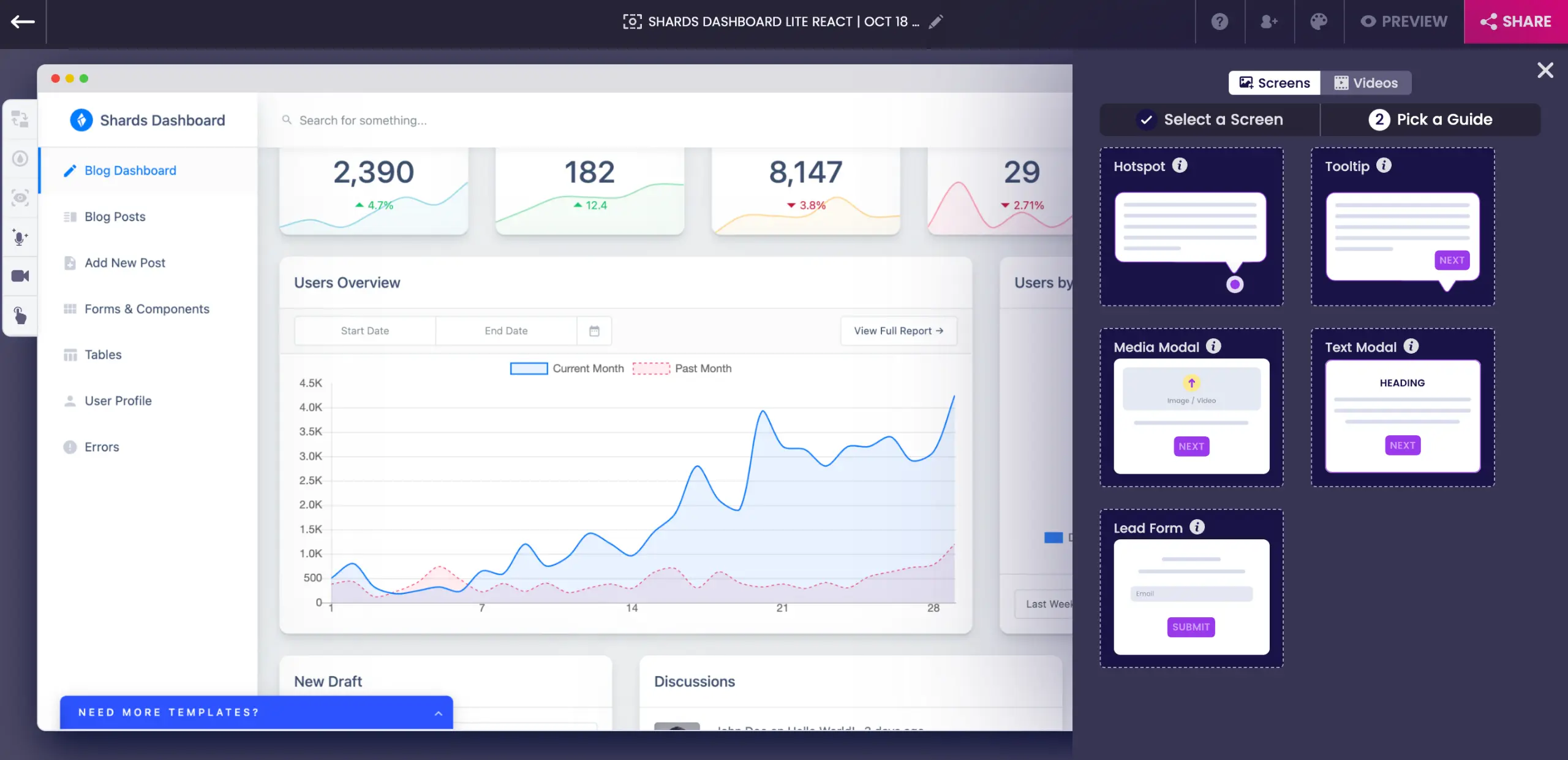This screenshot has height=760, width=1568.
Task: Choose the Media Modal guide card
Action: [1191, 408]
